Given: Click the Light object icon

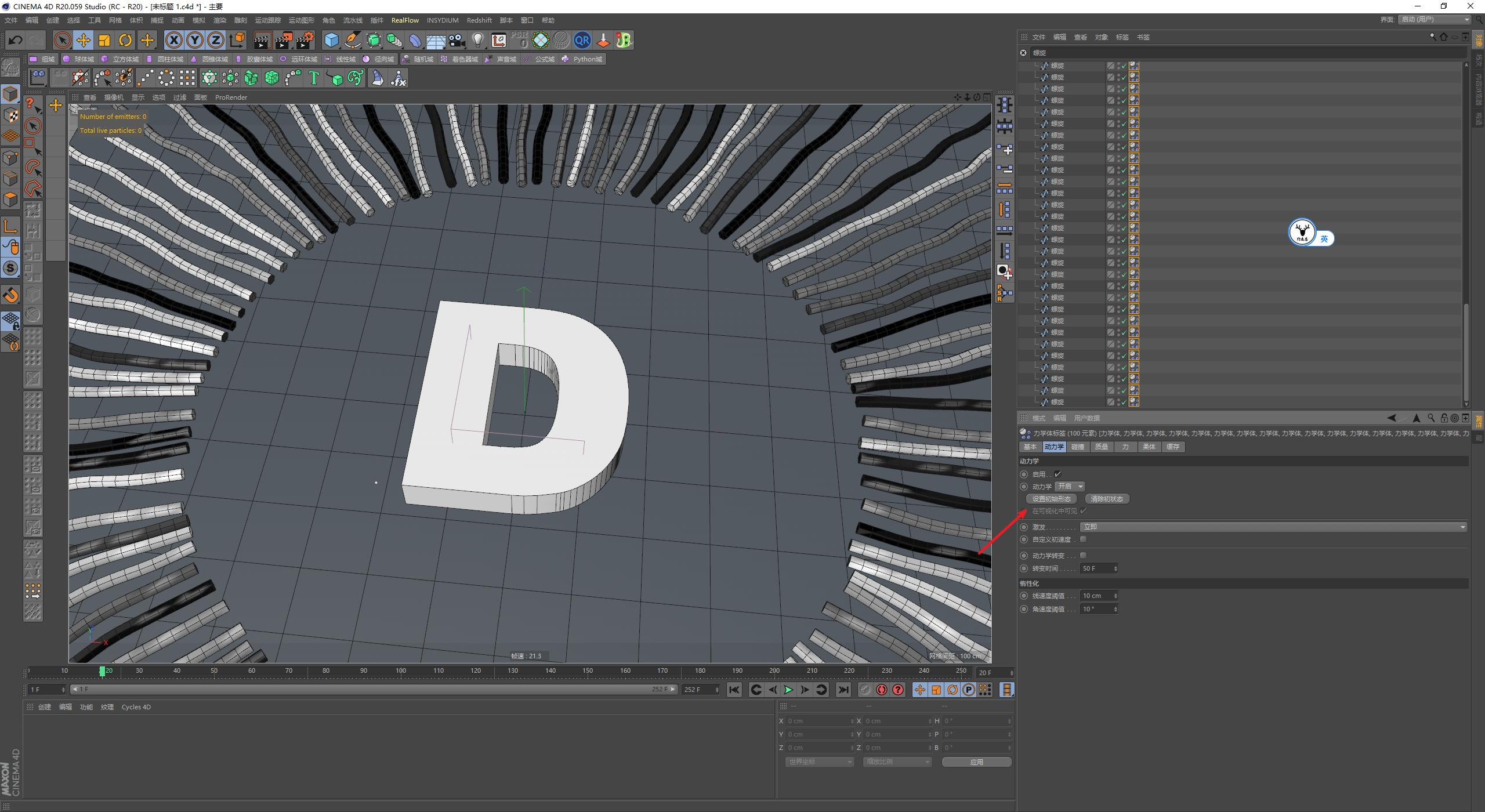Looking at the screenshot, I should point(478,40).
